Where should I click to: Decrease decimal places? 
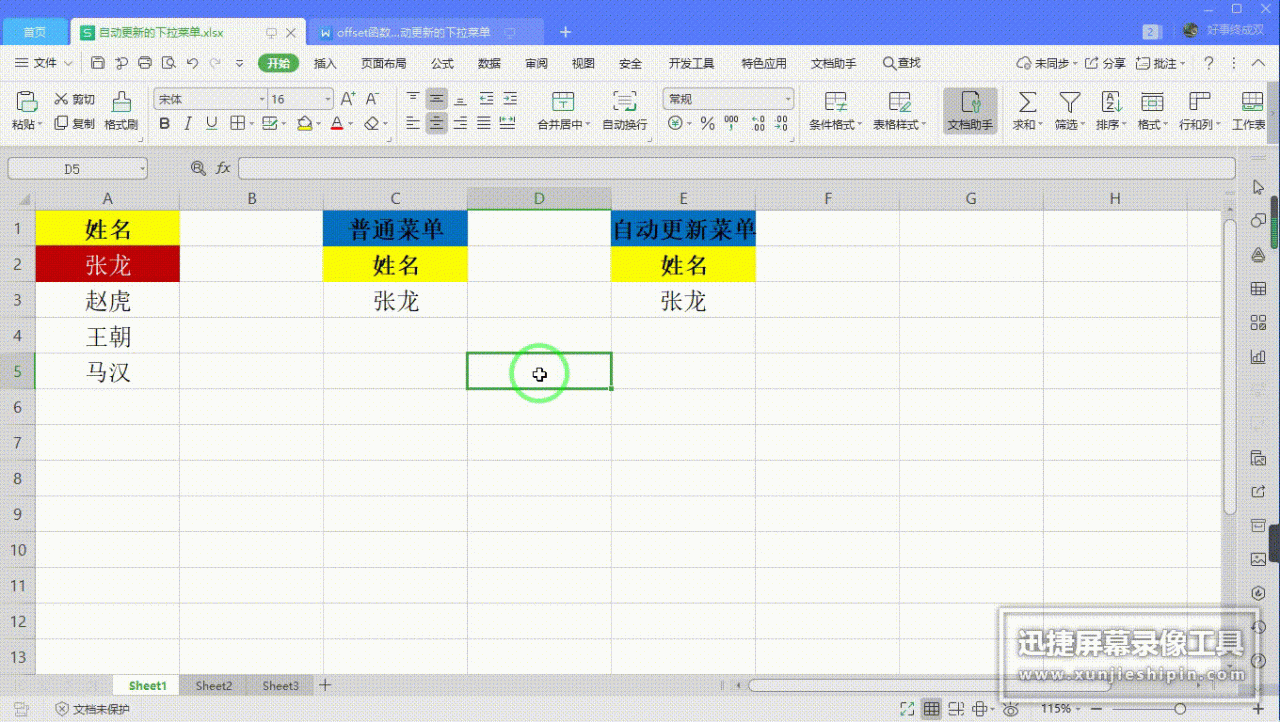pos(783,124)
